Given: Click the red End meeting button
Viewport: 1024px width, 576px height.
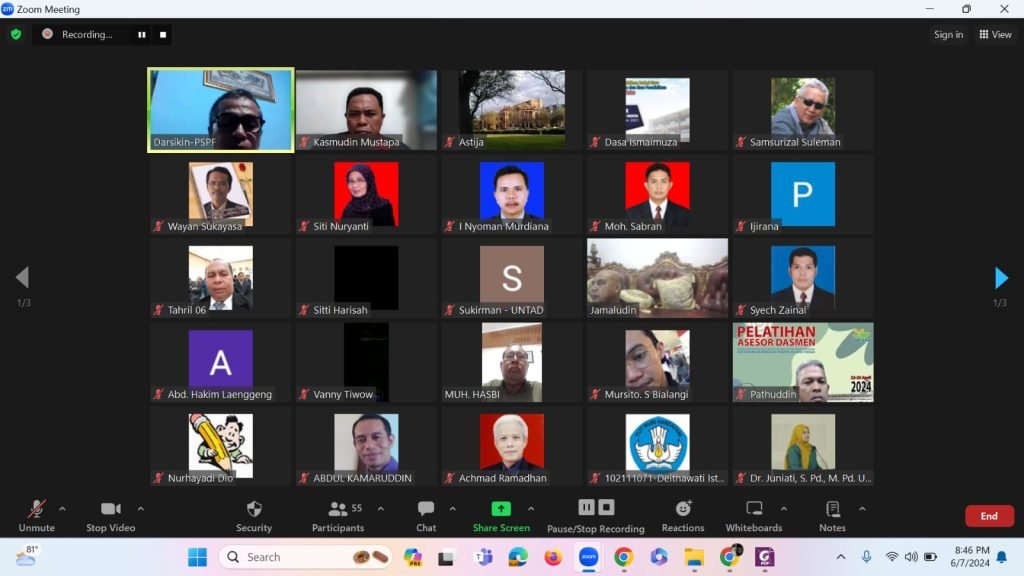Looking at the screenshot, I should (x=988, y=516).
